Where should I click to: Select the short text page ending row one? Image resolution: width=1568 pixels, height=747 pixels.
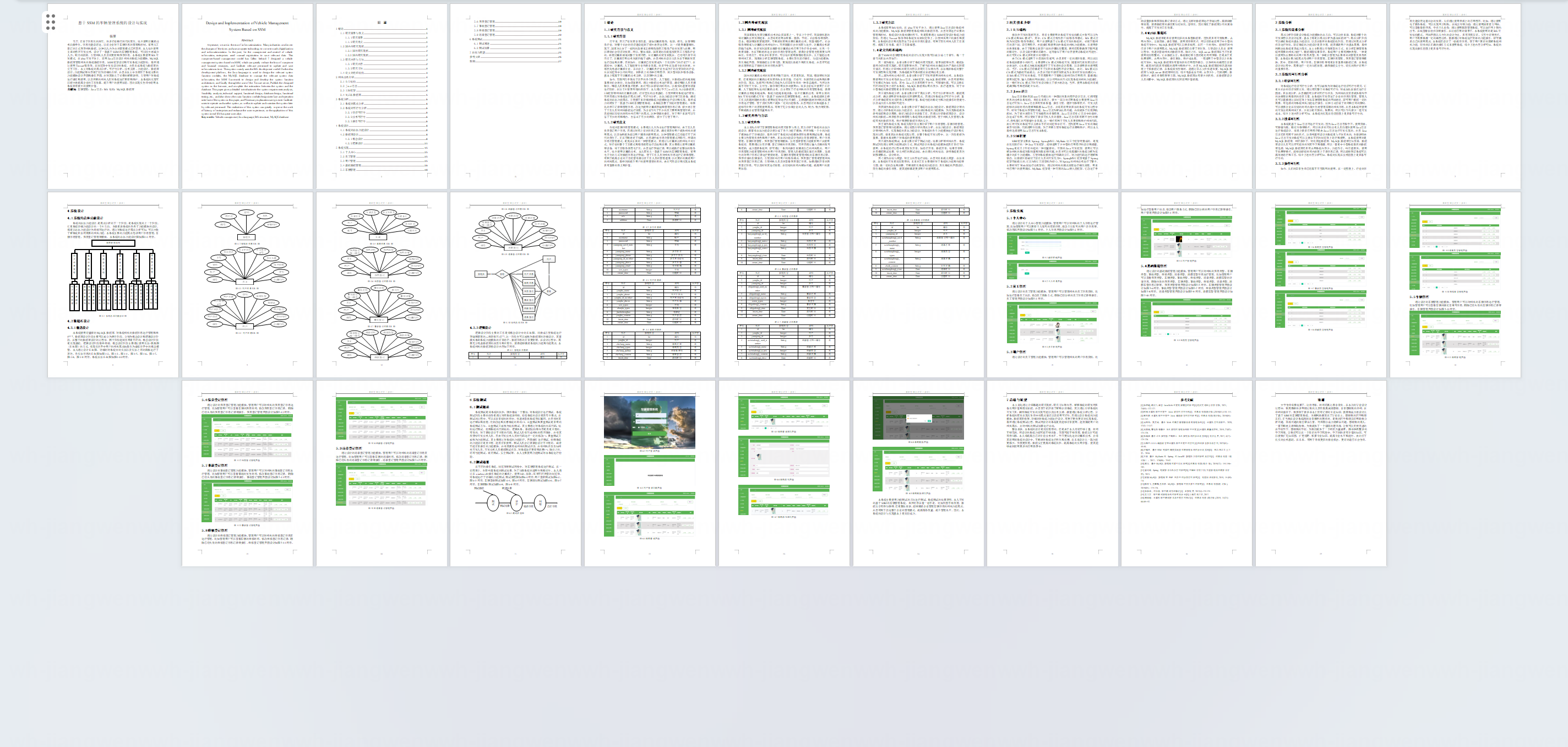click(1455, 96)
